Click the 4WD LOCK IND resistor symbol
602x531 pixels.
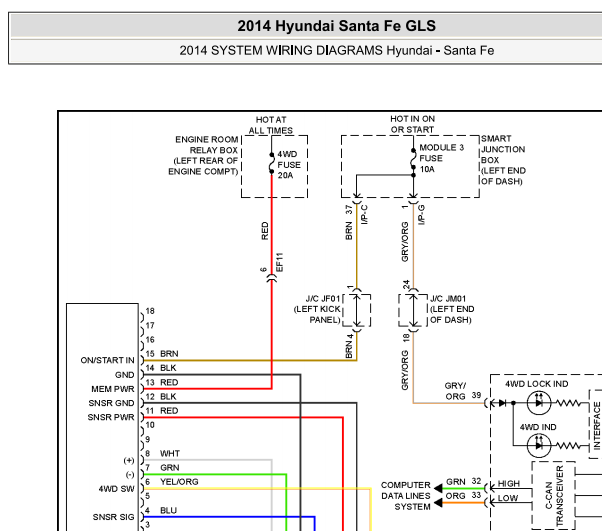click(568, 403)
